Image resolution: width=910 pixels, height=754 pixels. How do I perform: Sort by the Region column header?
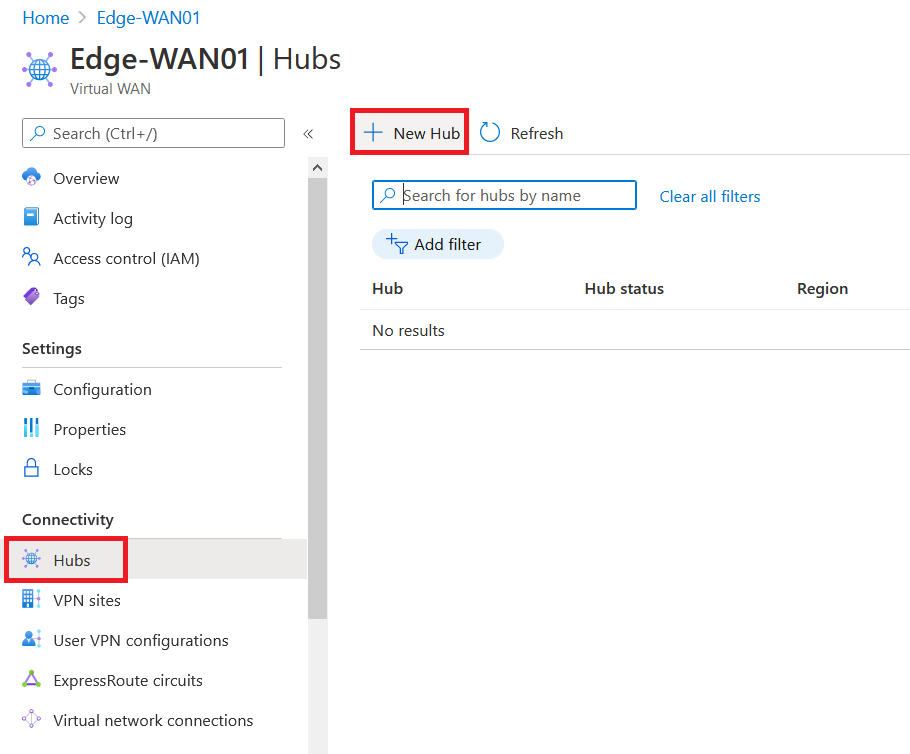822,289
